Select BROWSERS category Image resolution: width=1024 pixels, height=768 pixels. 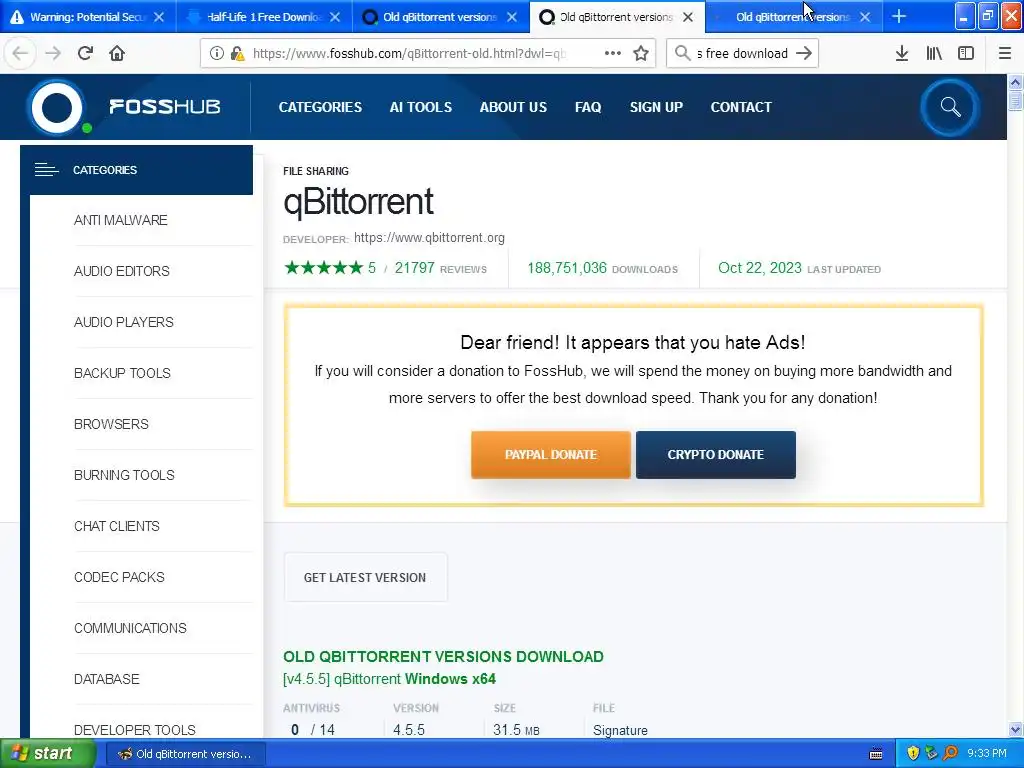point(111,424)
